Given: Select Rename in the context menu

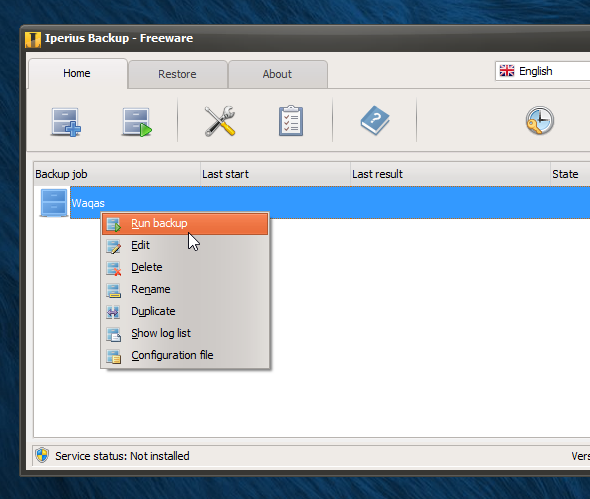Looking at the screenshot, I should (x=185, y=289).
